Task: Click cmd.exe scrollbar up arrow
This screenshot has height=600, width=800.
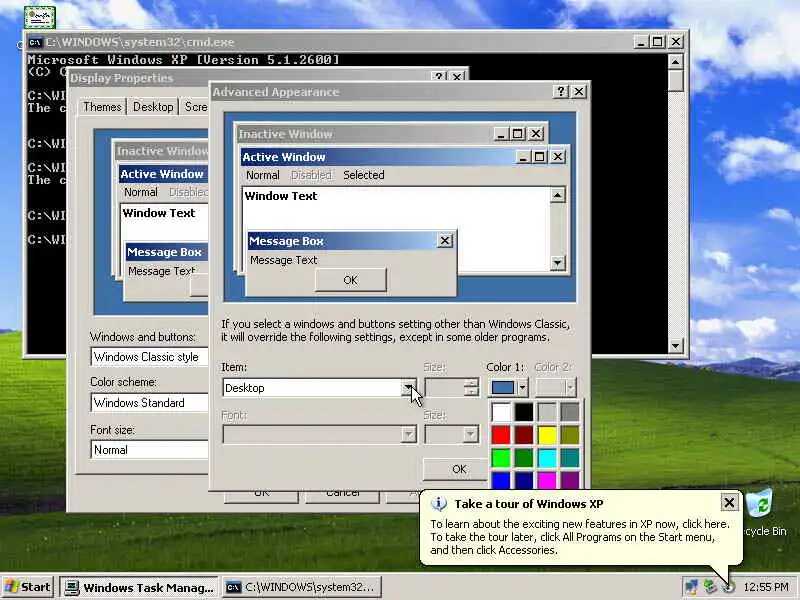Action: [676, 62]
